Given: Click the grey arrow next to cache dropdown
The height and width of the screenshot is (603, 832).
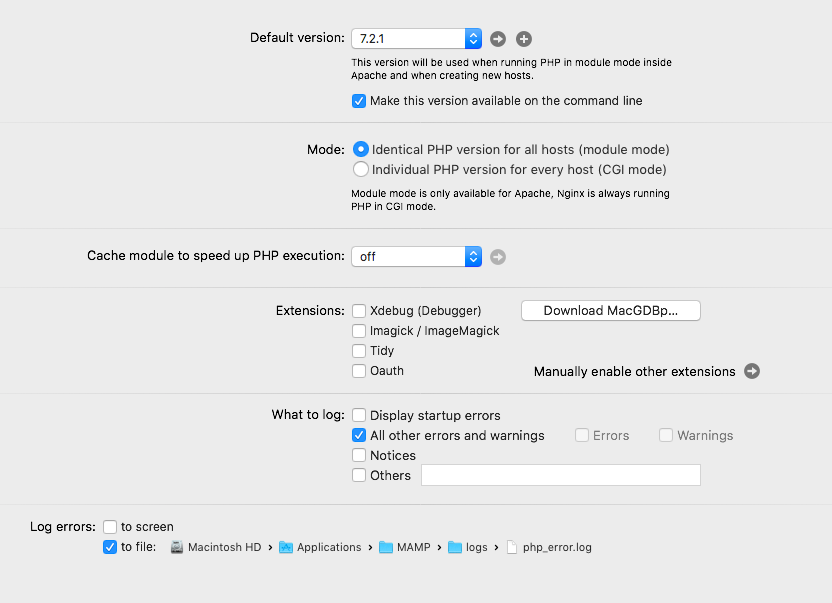Looking at the screenshot, I should click(498, 257).
